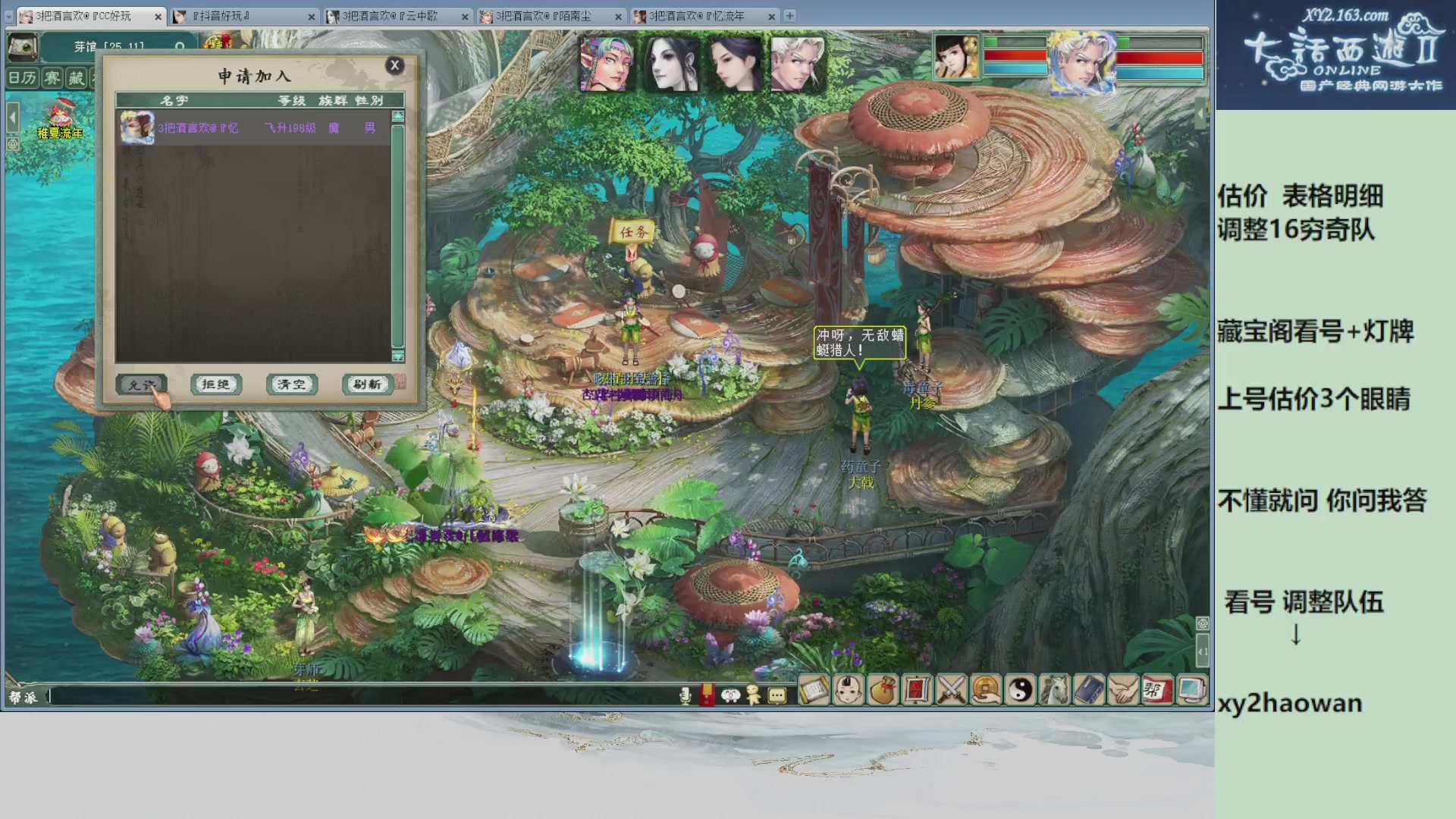Screen dimensions: 1456x819
Task: Close the 申请加入 dialog
Action: click(394, 65)
